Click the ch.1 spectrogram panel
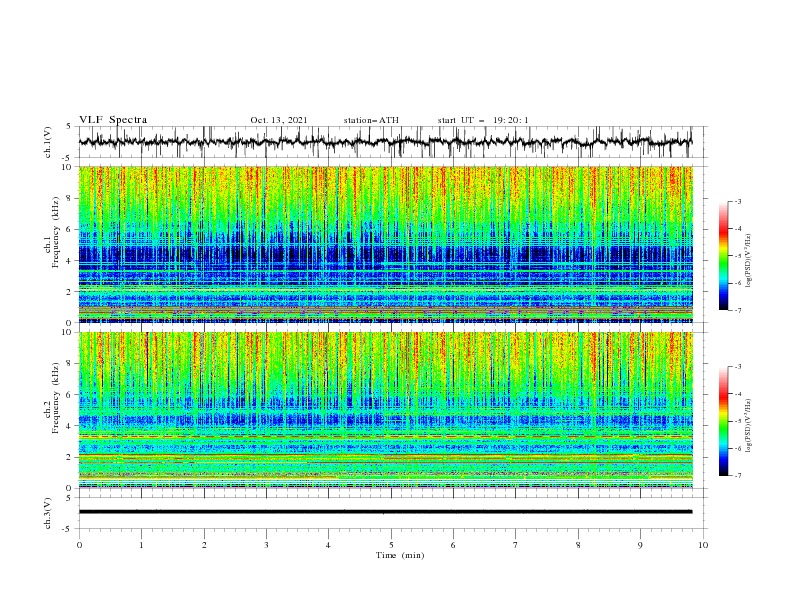Viewport: 792px width, 612px height. pyautogui.click(x=385, y=244)
